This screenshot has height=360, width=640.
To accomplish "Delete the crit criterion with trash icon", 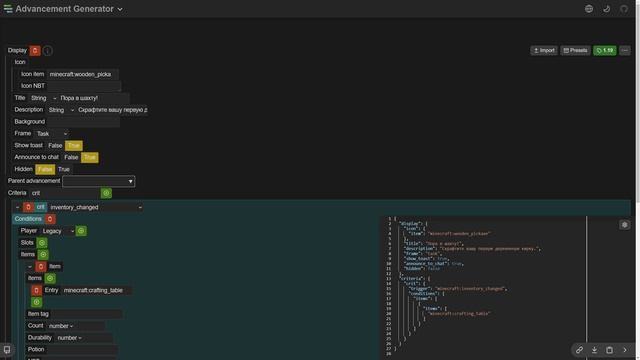I will pos(28,207).
